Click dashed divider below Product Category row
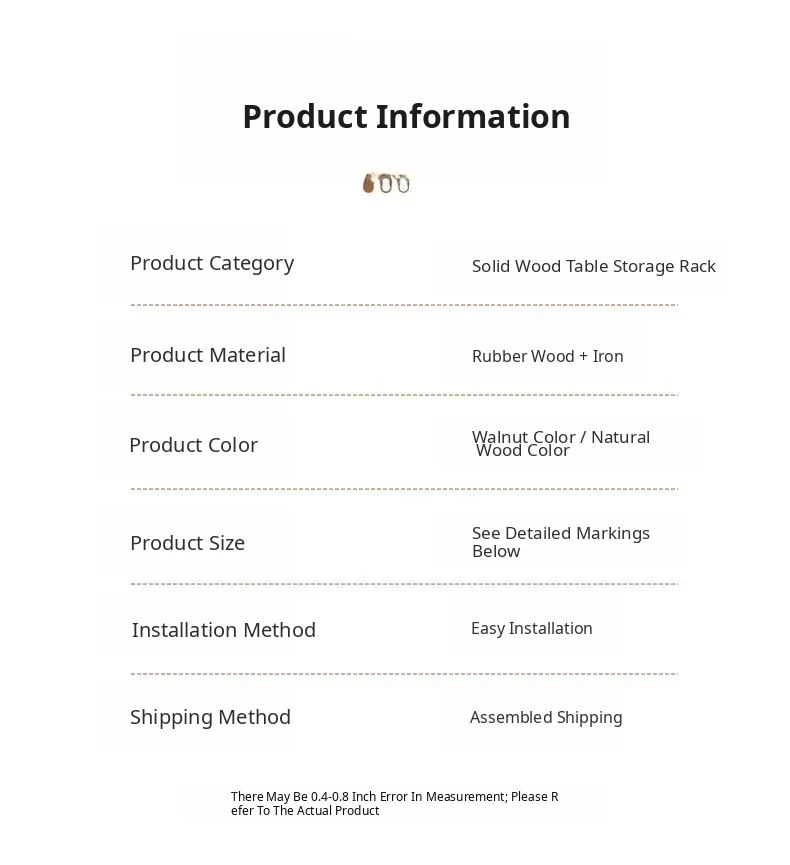 tap(404, 305)
